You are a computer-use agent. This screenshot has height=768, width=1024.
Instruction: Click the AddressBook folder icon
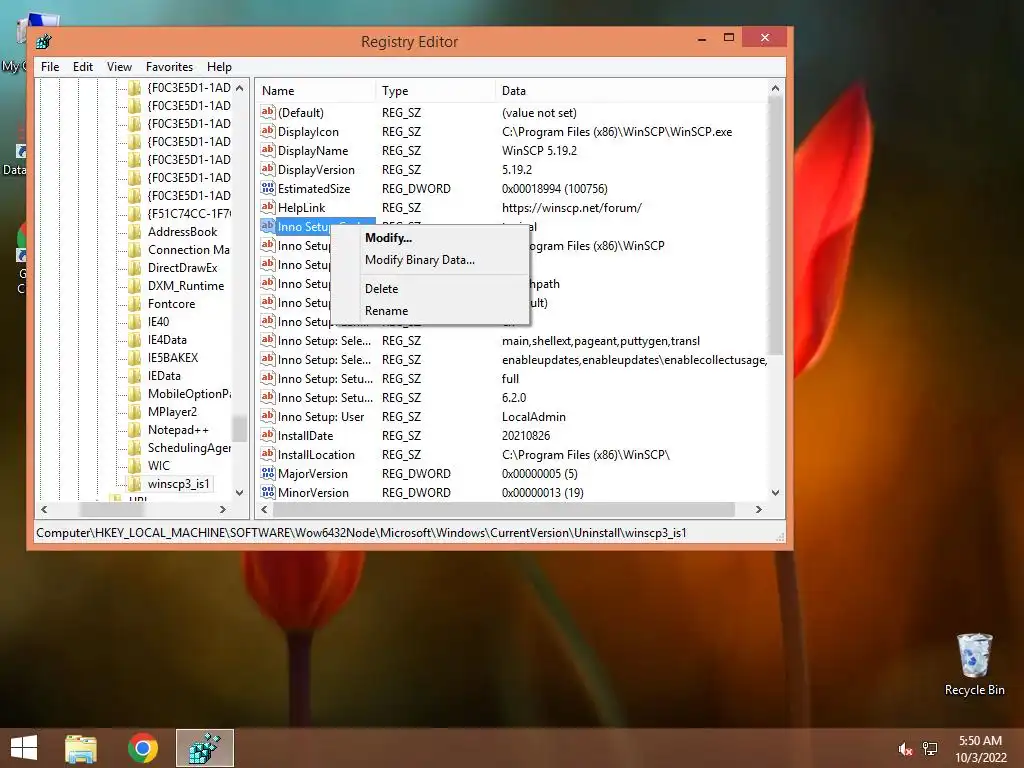click(135, 232)
